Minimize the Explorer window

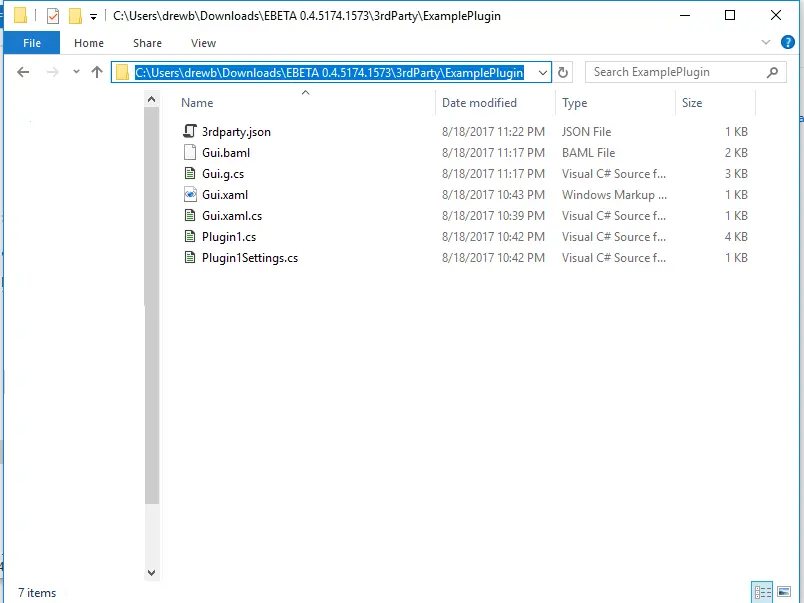685,15
